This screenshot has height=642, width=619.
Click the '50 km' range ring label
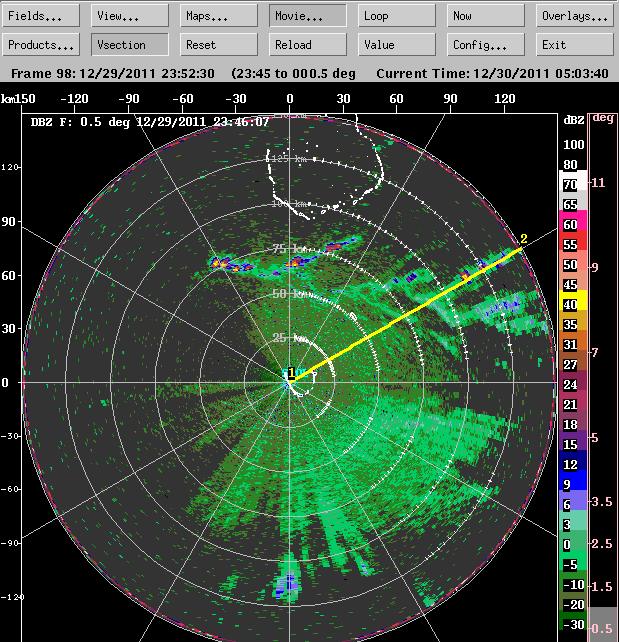290,293
